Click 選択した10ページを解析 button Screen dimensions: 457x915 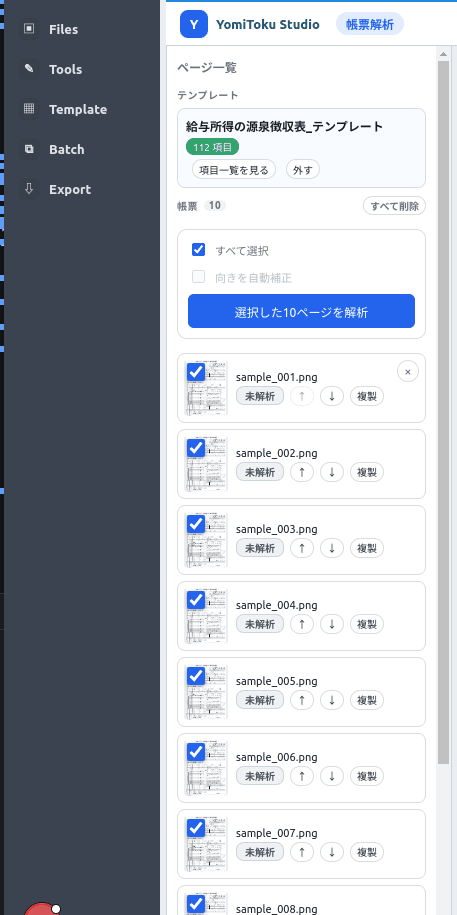click(301, 312)
